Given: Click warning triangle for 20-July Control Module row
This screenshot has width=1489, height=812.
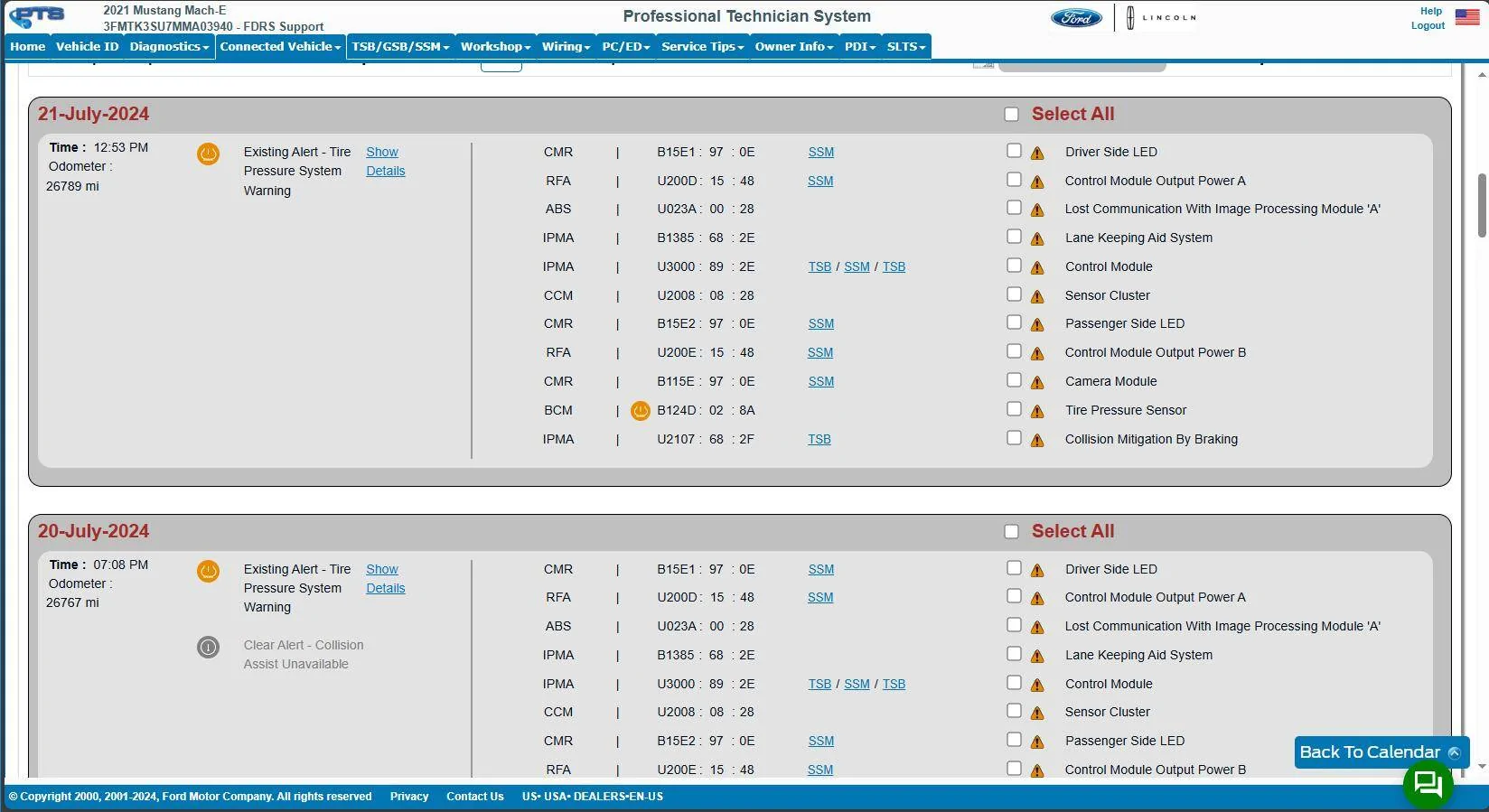Looking at the screenshot, I should 1037,686.
